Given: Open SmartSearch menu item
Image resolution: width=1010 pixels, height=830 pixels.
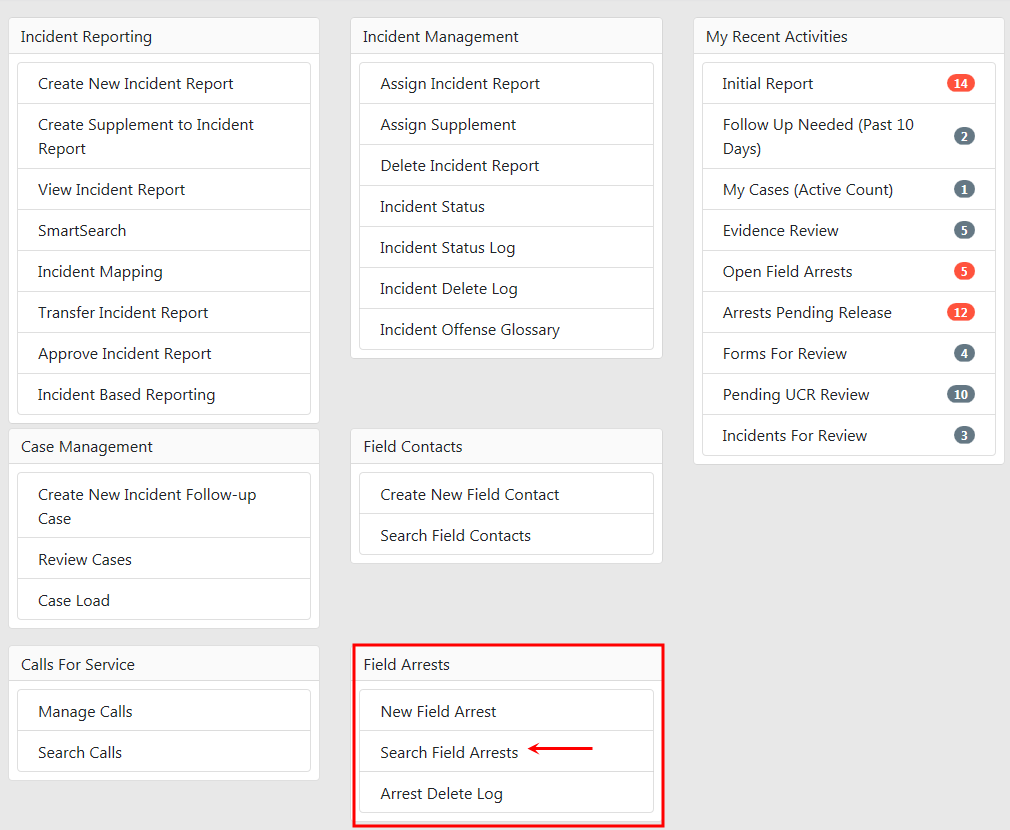Looking at the screenshot, I should point(82,231).
